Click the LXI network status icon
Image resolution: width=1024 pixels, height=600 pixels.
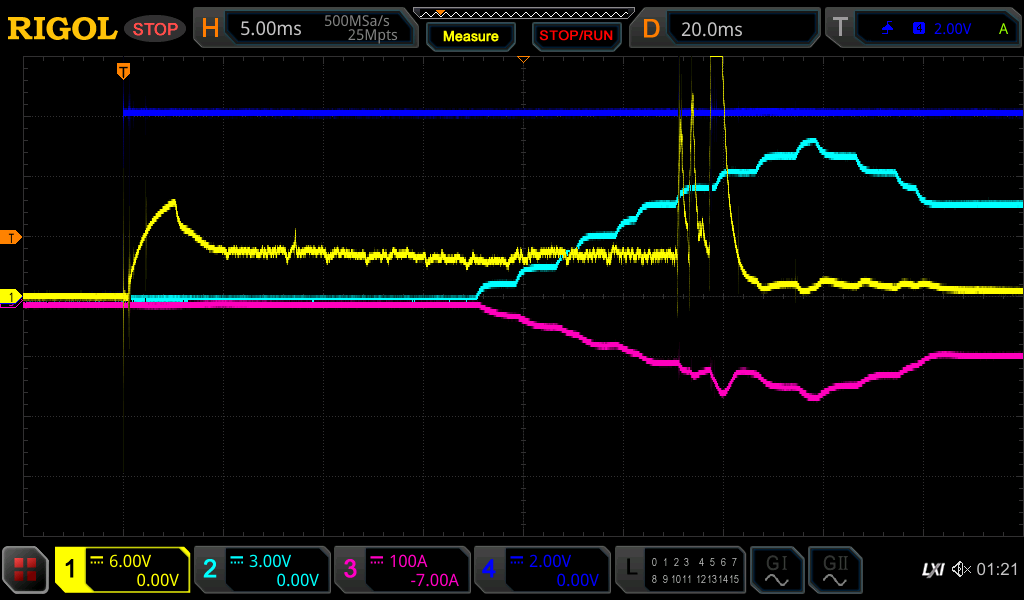932,570
